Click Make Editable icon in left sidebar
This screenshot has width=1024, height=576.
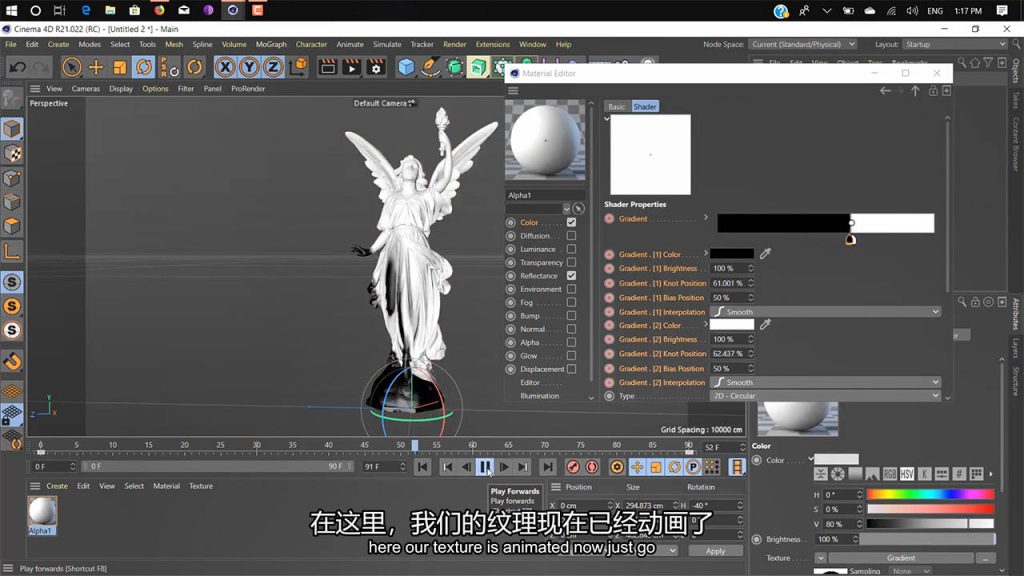[x=12, y=98]
